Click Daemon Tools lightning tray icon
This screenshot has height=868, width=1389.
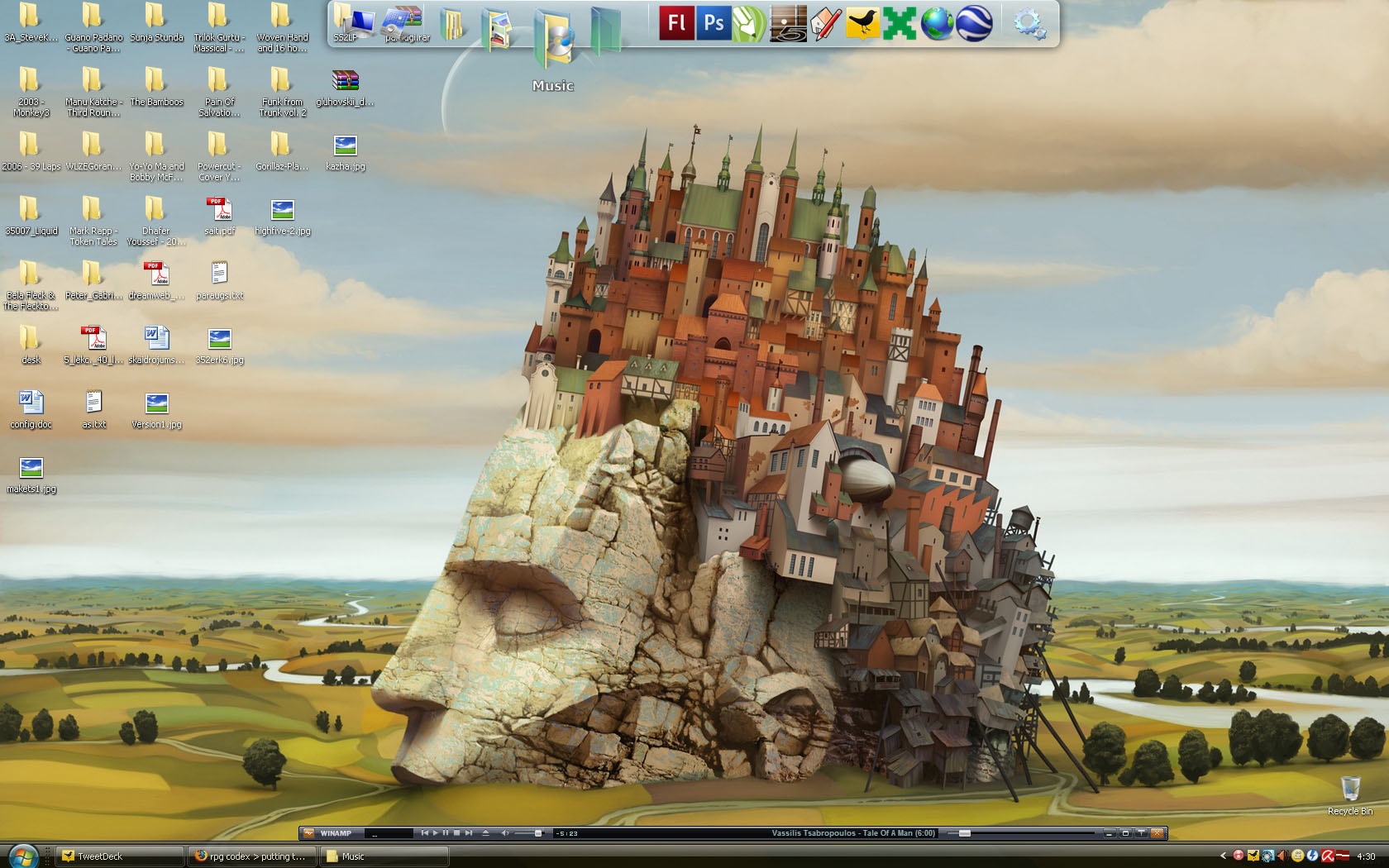pos(1312,856)
